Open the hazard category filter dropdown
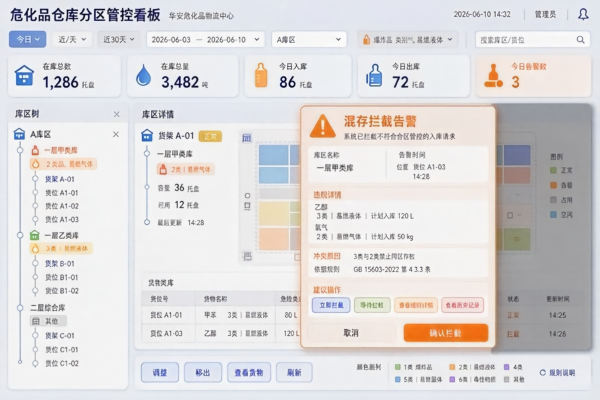This screenshot has height=400, width=600. [x=408, y=40]
